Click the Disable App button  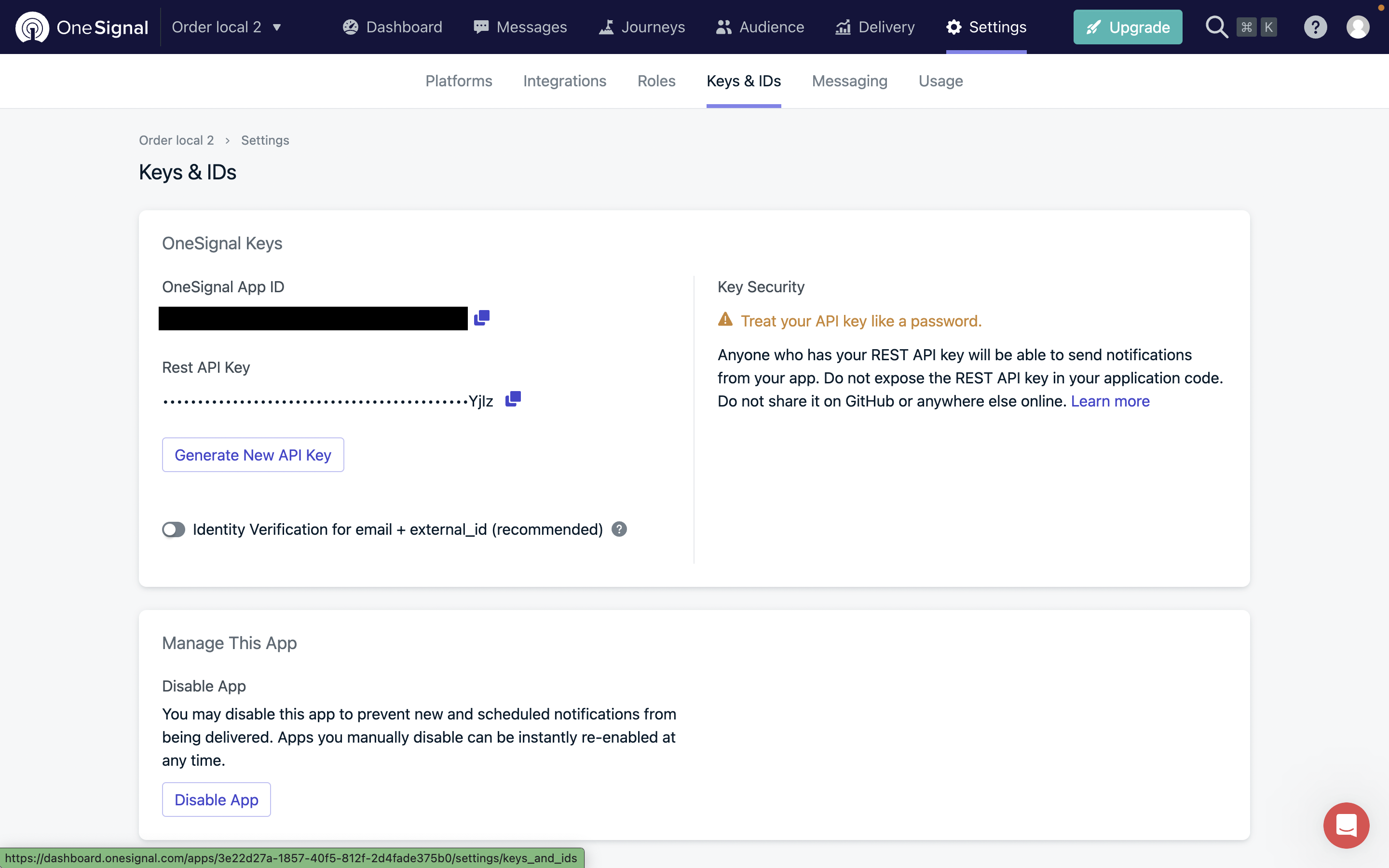click(216, 799)
